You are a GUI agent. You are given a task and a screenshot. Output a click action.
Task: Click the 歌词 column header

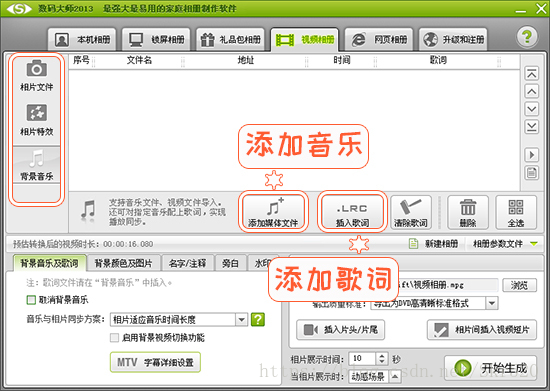coord(438,60)
